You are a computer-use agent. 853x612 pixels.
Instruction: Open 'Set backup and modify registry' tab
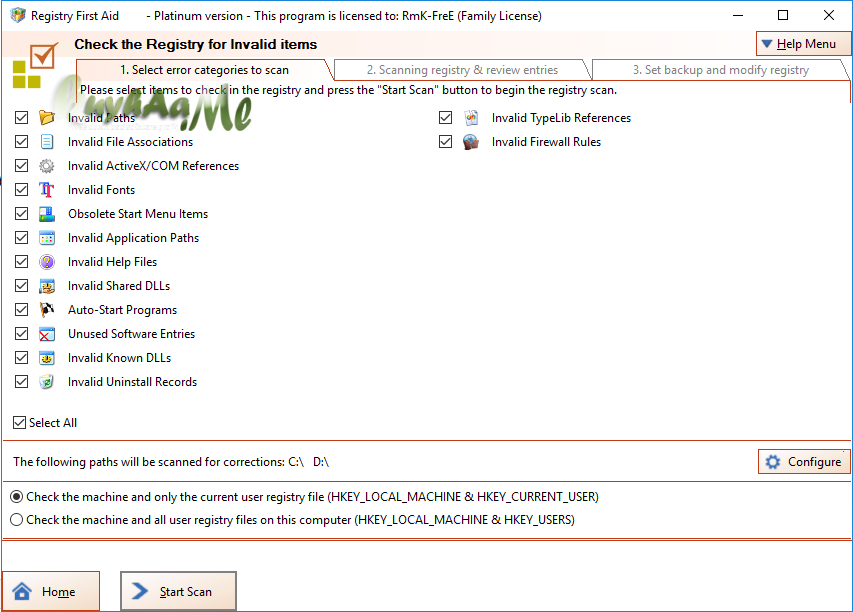[x=720, y=70]
